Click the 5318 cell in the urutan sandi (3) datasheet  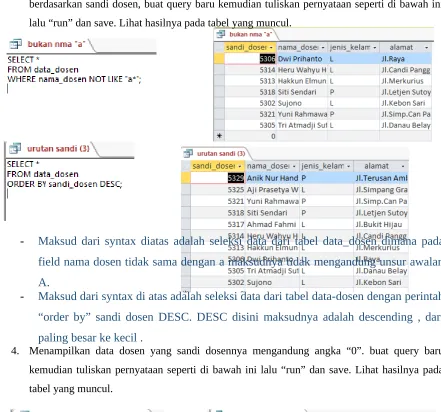pyautogui.click(x=218, y=213)
